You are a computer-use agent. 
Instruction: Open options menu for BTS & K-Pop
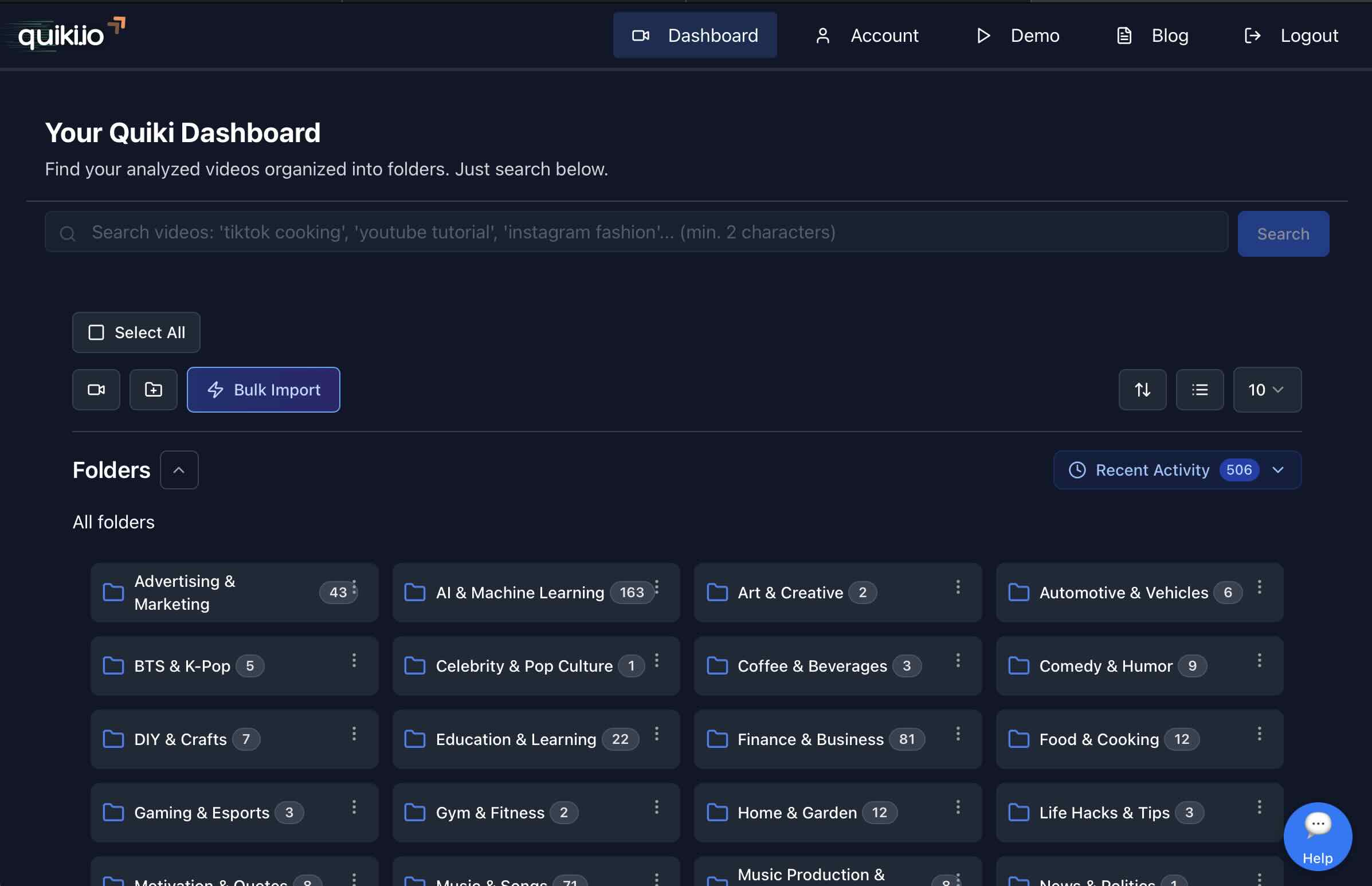pos(354,660)
